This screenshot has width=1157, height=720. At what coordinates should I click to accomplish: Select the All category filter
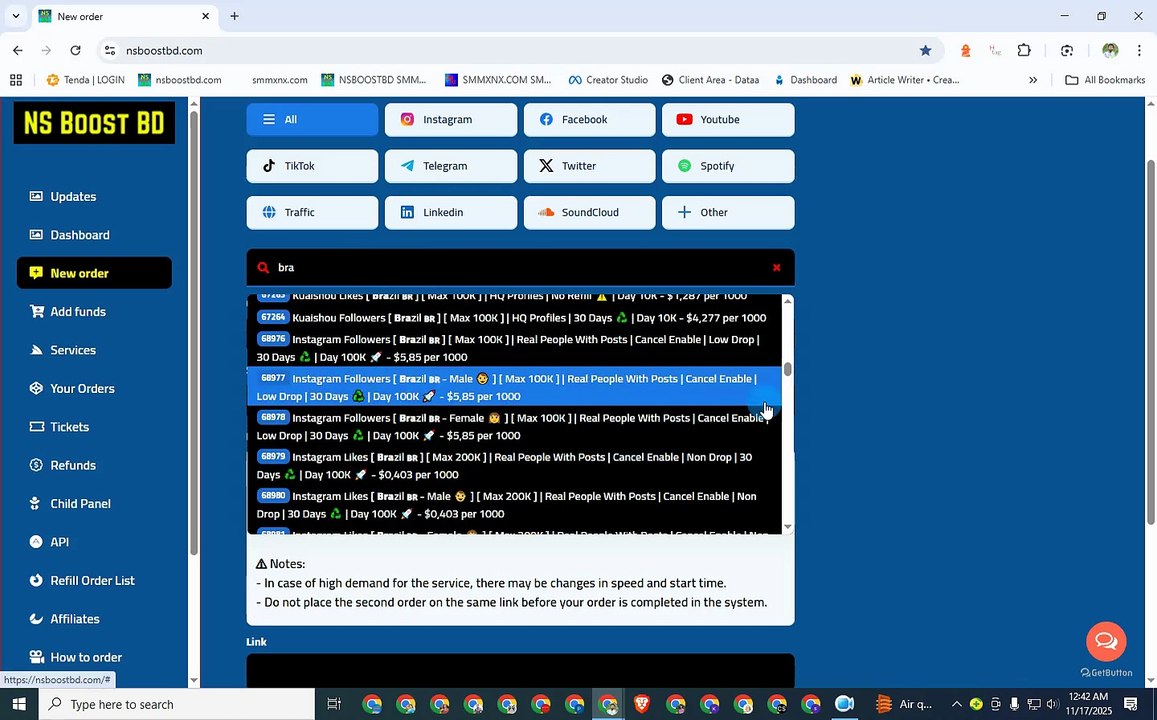[x=312, y=120]
